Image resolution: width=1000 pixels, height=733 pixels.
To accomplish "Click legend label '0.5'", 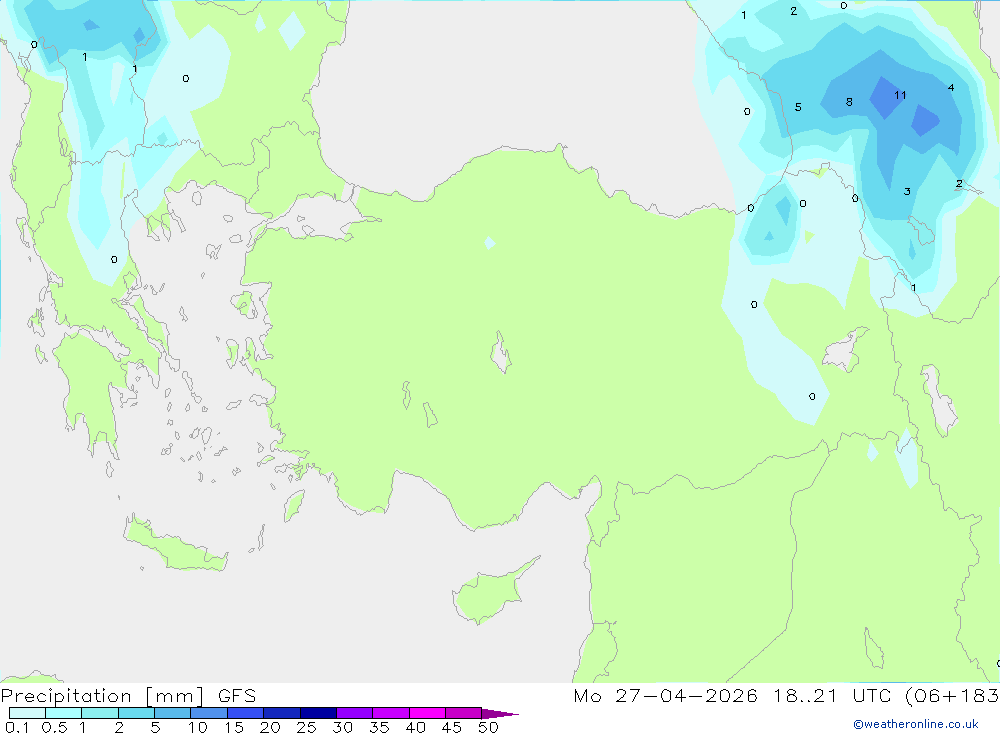I will point(54,727).
